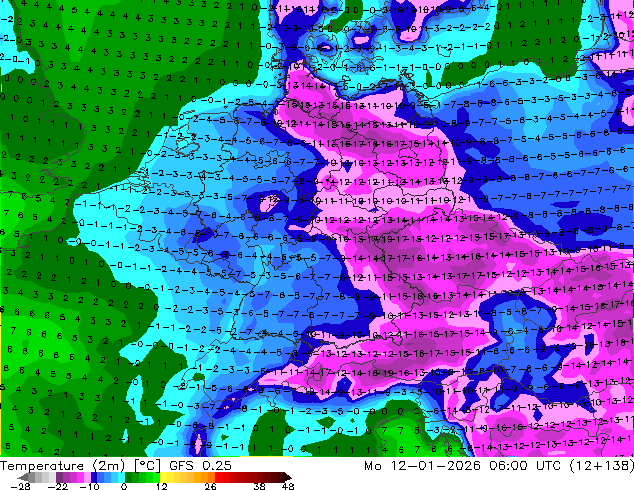Viewport: 634px width, 490px height.
Task: Click the "GFS 0.25" model label
Action: pyautogui.click(x=201, y=466)
